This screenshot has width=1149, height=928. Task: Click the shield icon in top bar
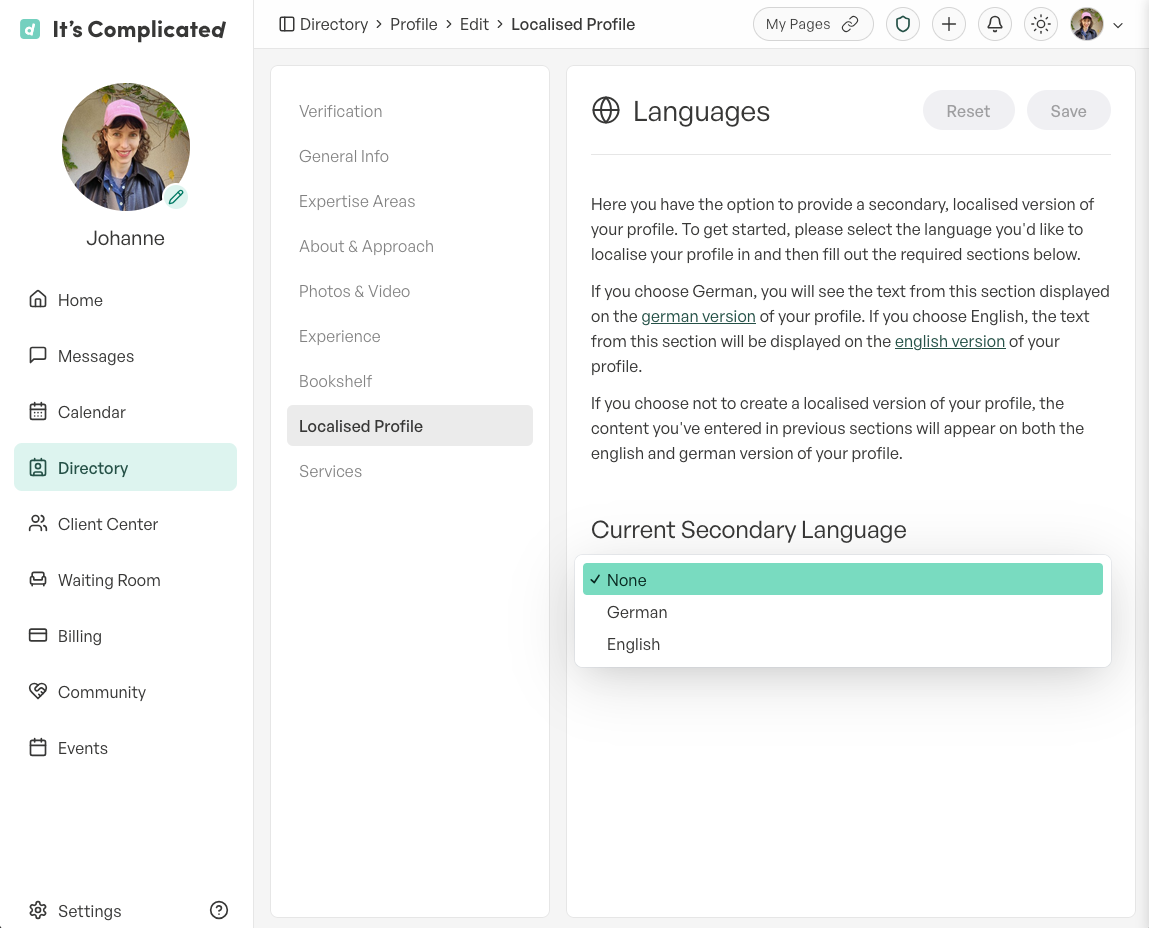point(903,24)
